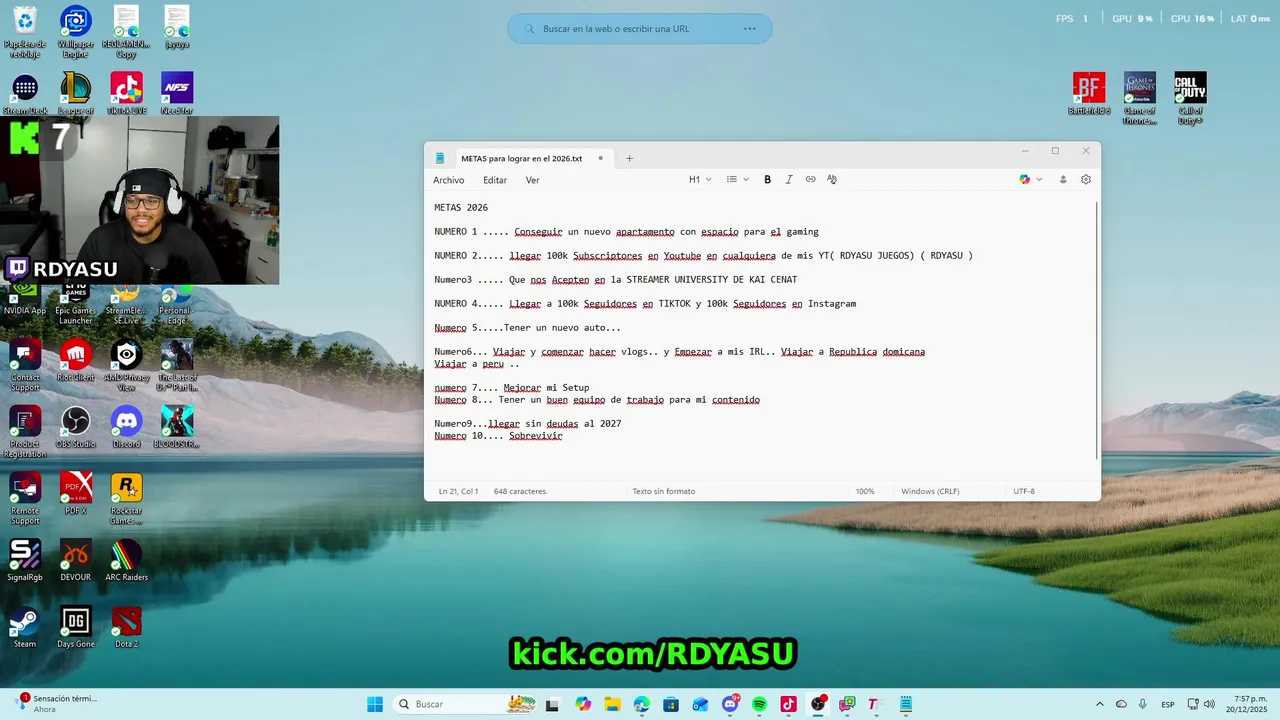The width and height of the screenshot is (1280, 720).
Task: Click the text line "Numero 10.... Sobrevivir"
Action: click(x=498, y=436)
